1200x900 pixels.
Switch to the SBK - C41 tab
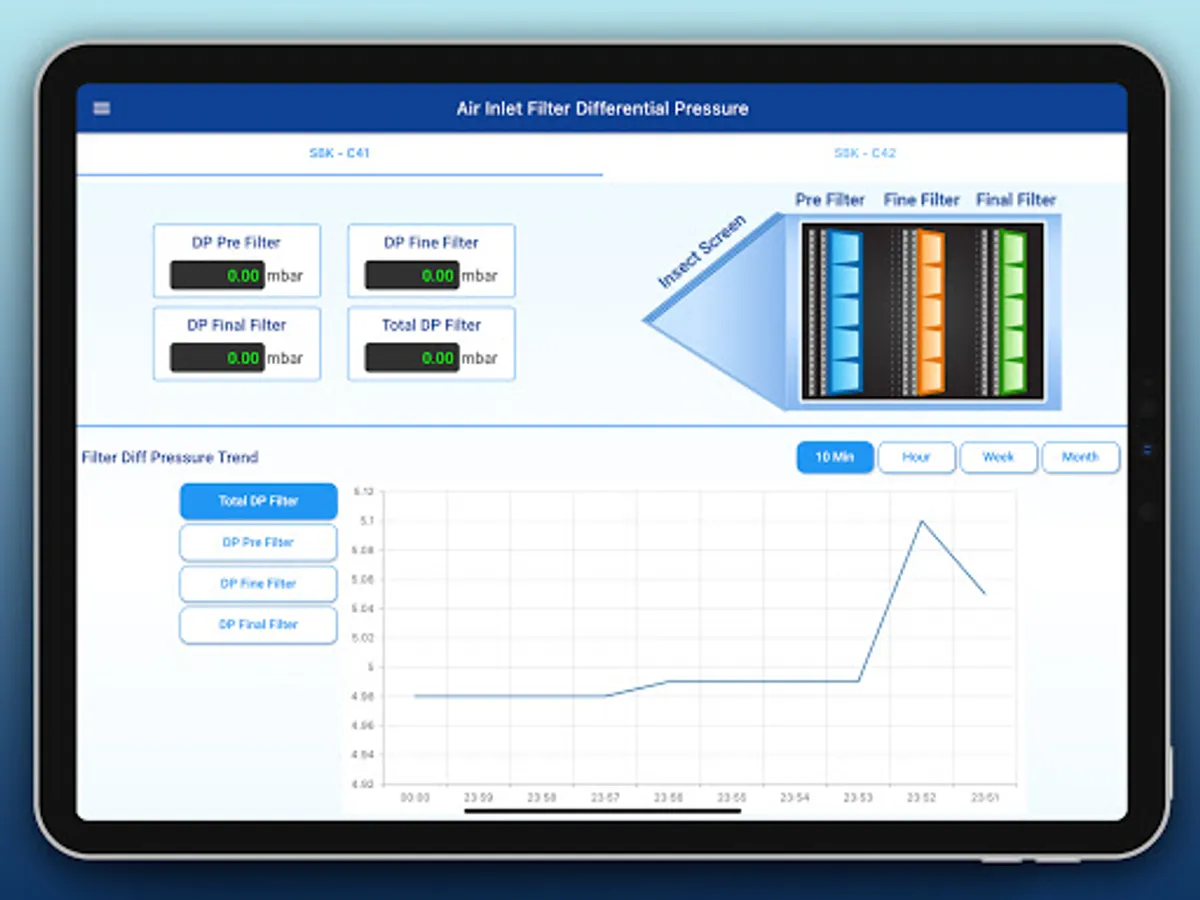[x=339, y=154]
